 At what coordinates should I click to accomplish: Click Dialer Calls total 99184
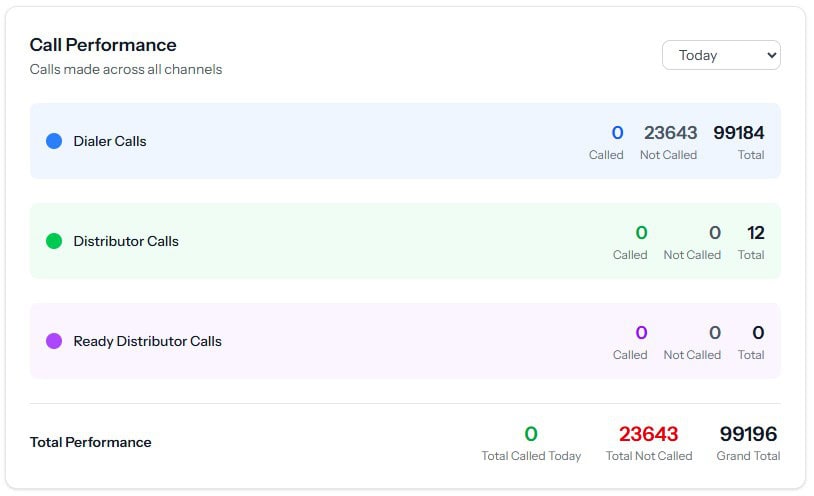click(738, 133)
